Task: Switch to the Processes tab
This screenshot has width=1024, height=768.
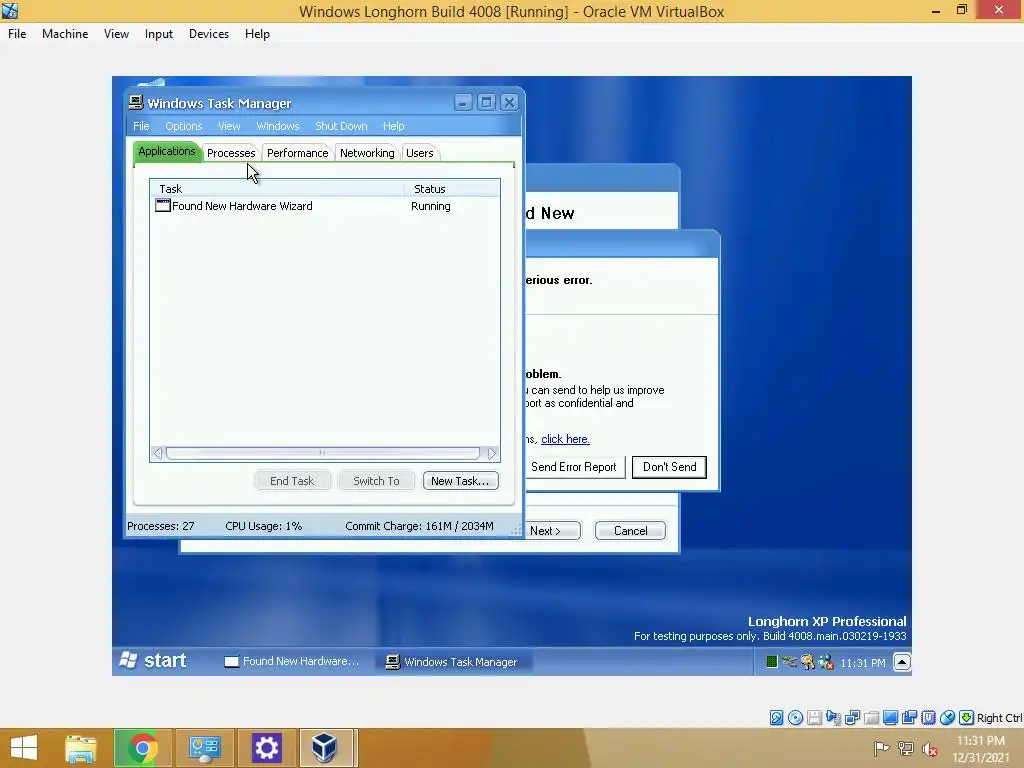Action: coord(231,153)
